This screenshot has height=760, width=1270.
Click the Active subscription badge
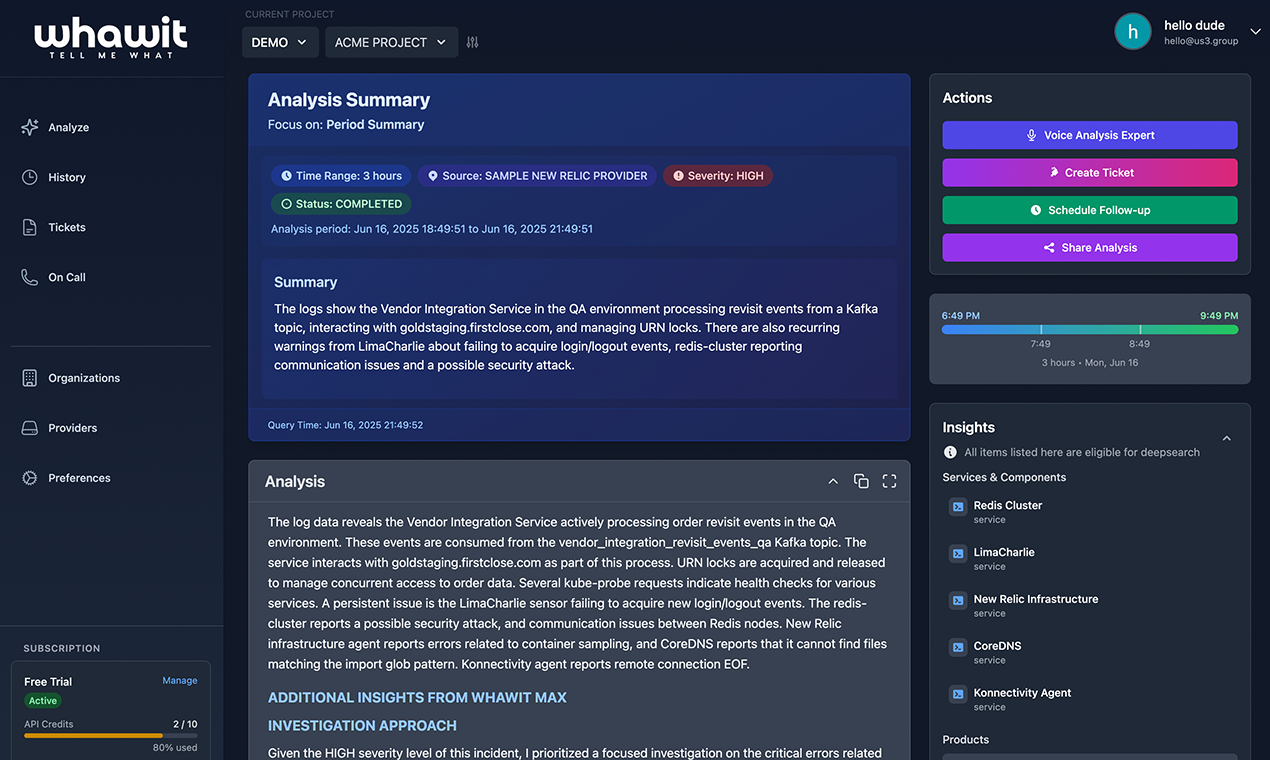tap(43, 701)
